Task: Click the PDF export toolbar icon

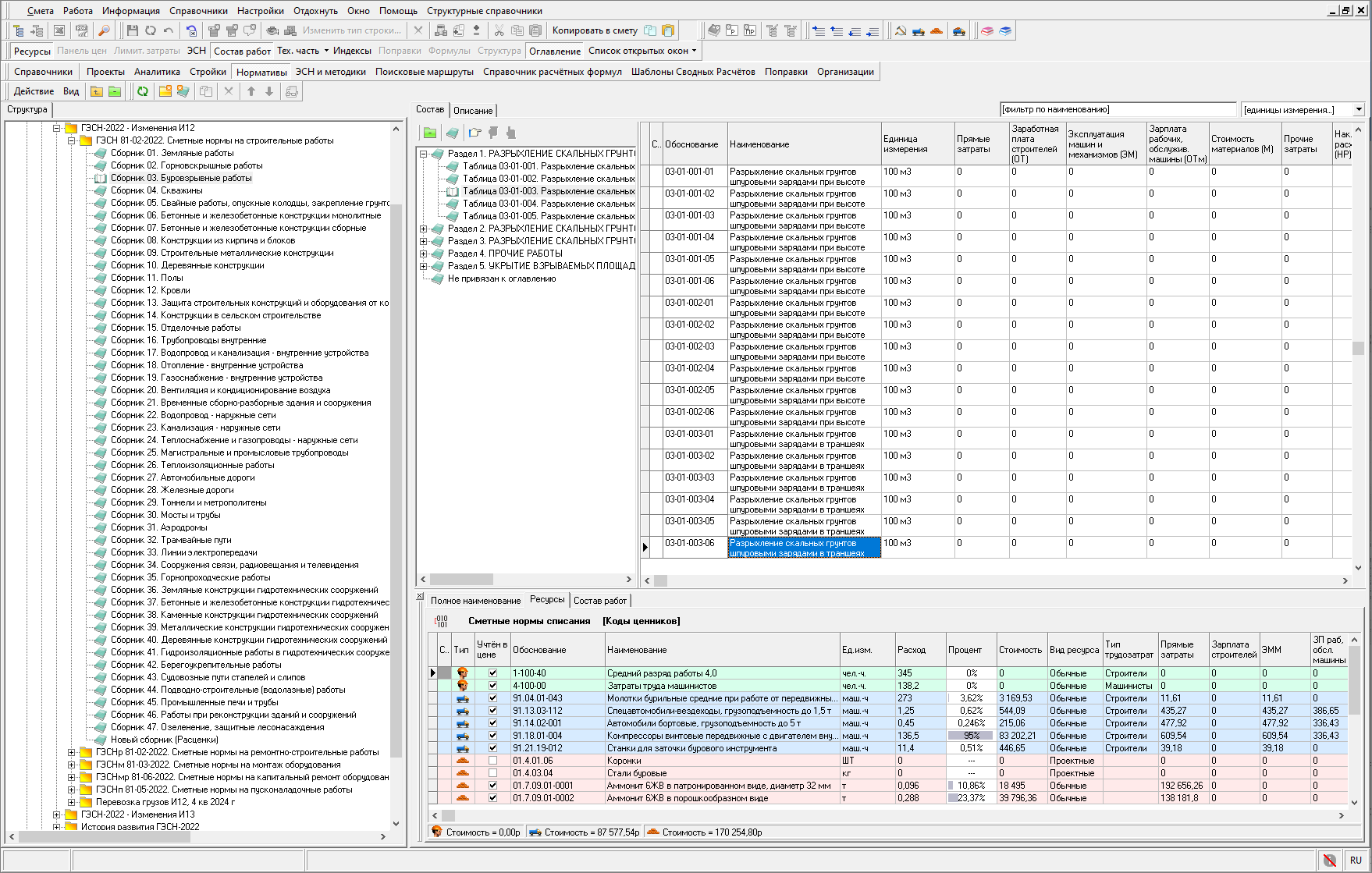Action: pyautogui.click(x=81, y=30)
